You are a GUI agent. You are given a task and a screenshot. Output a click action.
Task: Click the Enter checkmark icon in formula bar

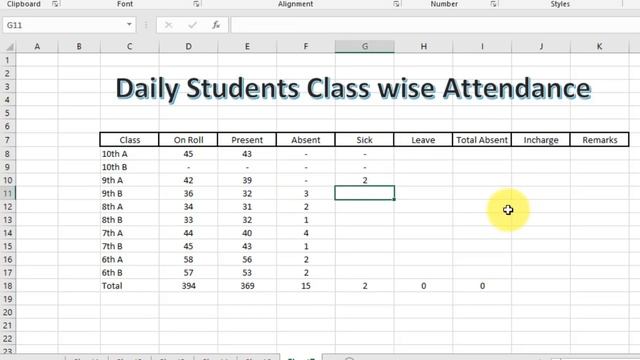click(192, 25)
